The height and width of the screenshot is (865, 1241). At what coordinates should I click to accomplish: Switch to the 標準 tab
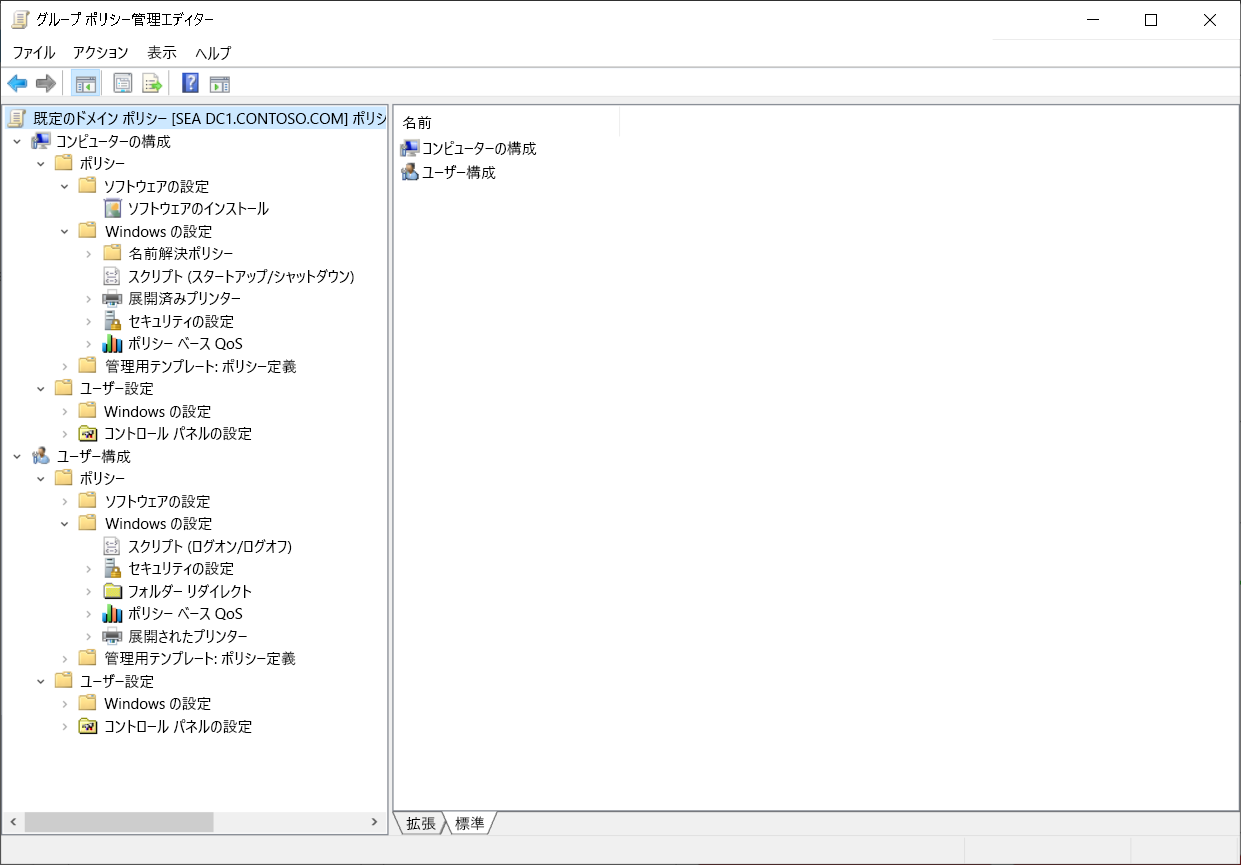tap(471, 823)
